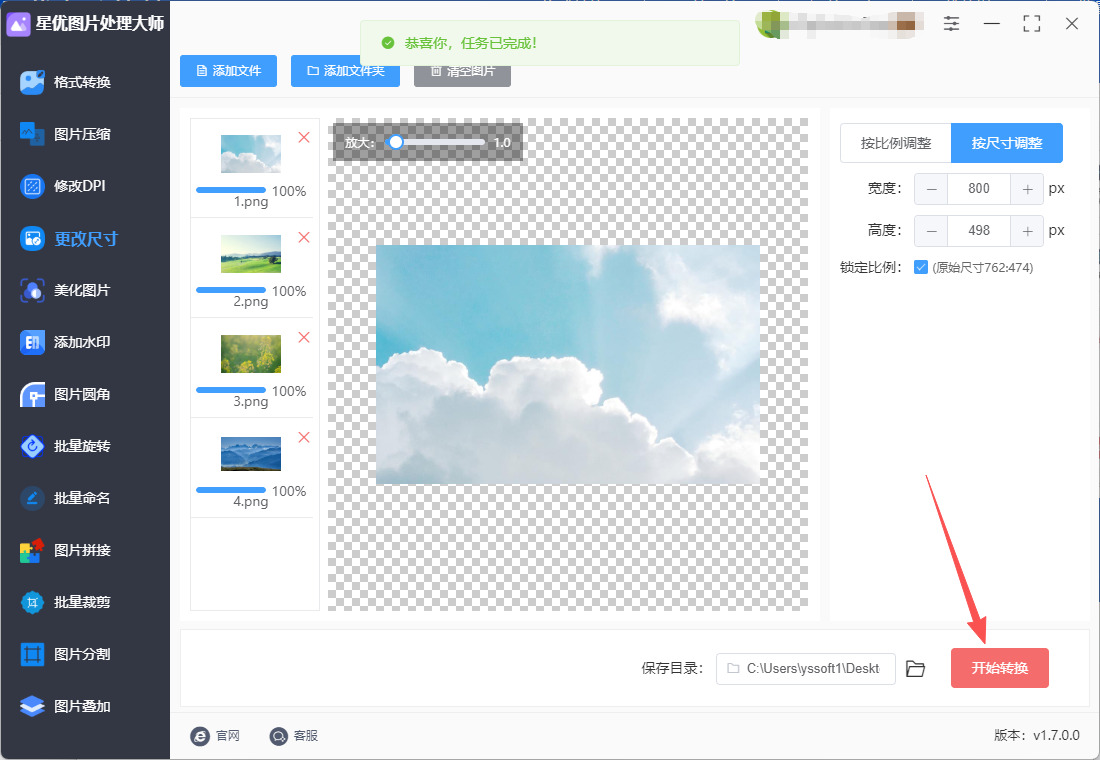
Task: Remove 1.png with its red X
Action: (304, 138)
